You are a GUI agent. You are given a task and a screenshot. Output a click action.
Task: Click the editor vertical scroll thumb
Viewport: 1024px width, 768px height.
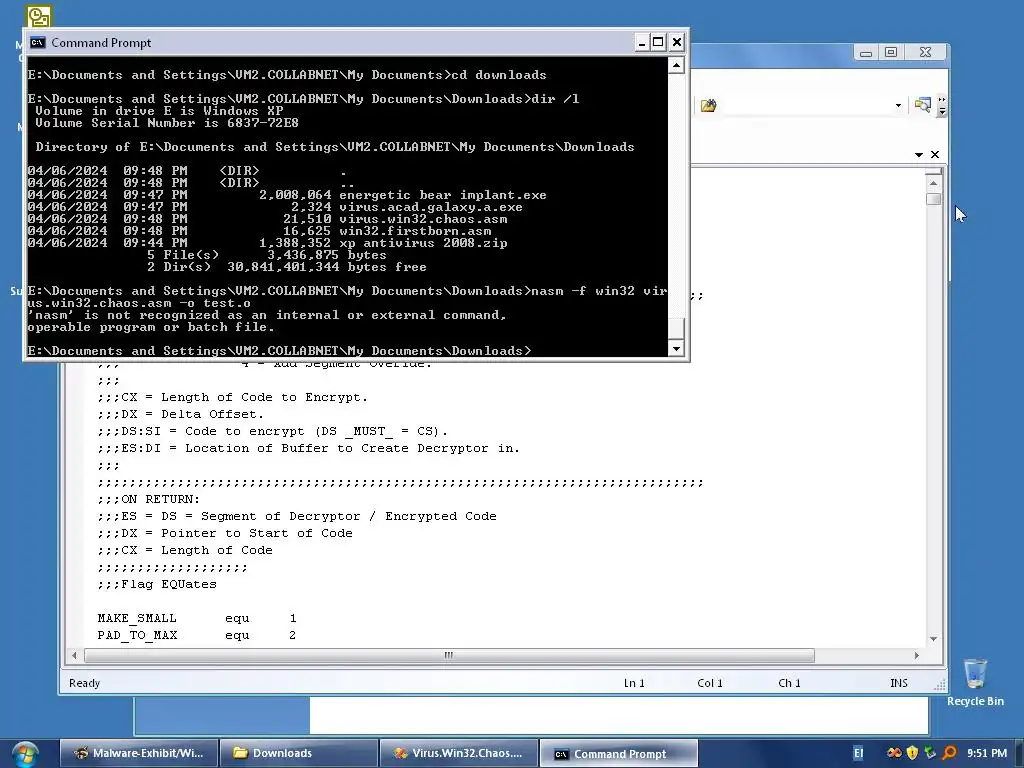tap(933, 199)
